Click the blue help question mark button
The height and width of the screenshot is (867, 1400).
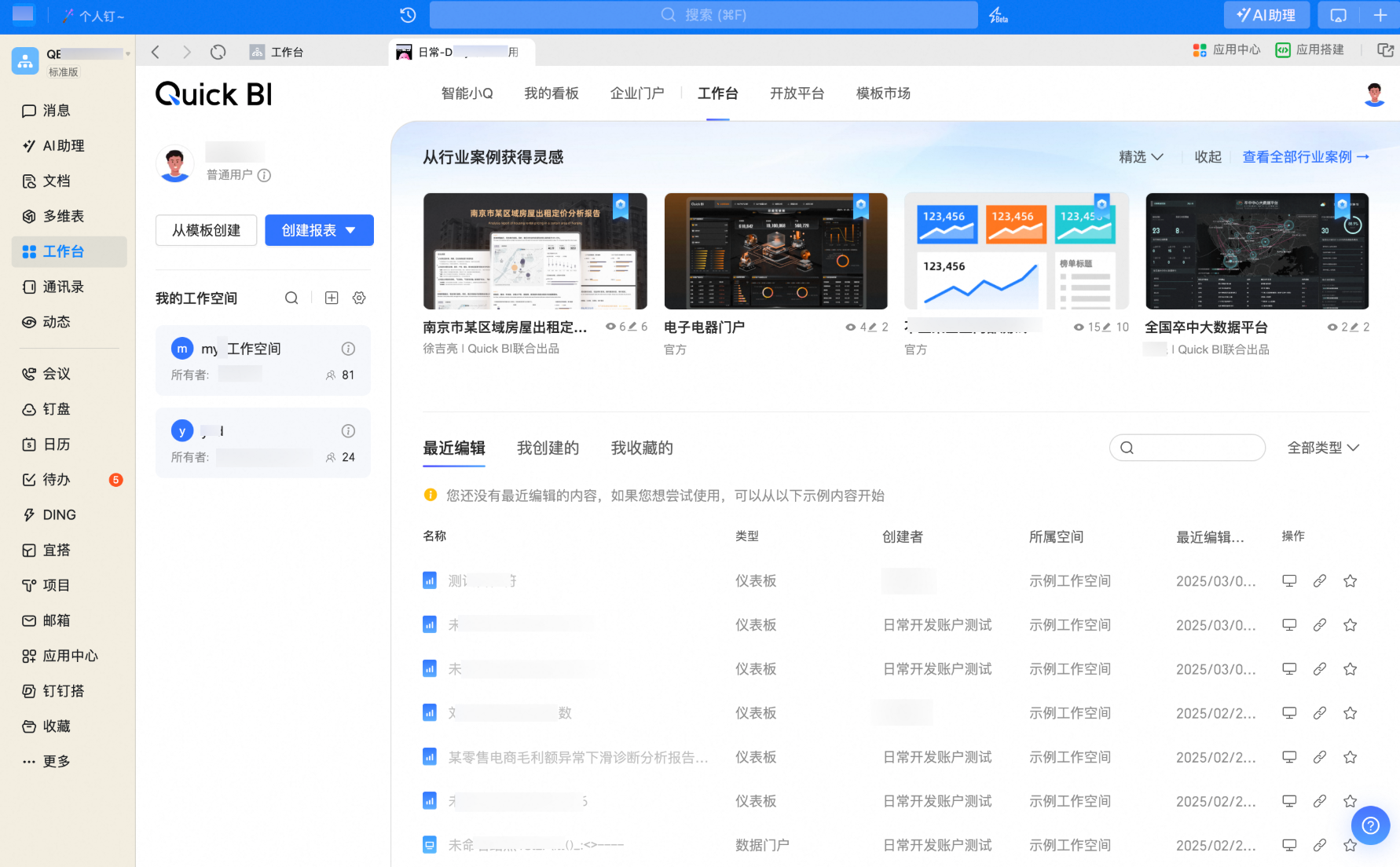(x=1370, y=825)
